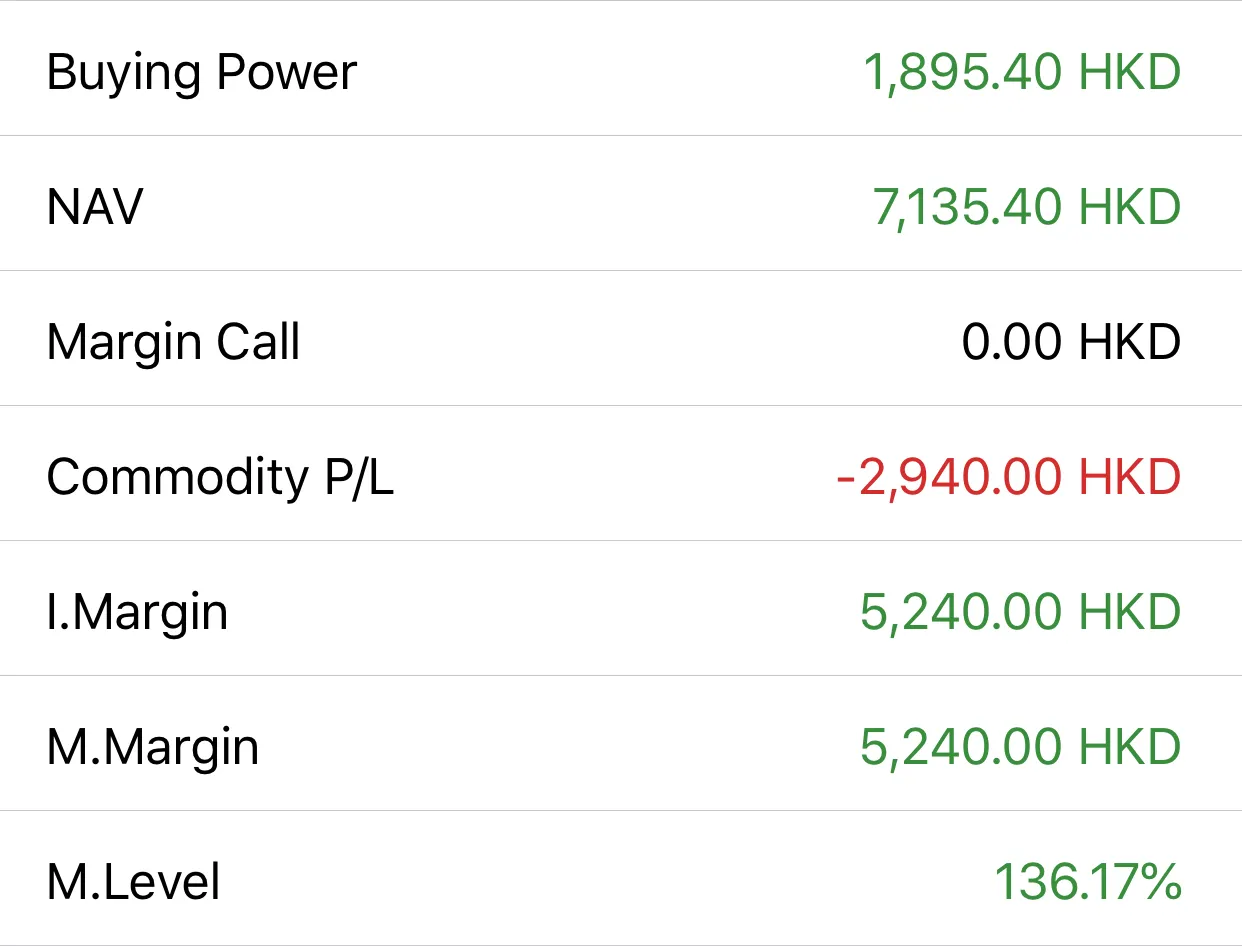Select the M.Level label

(133, 883)
